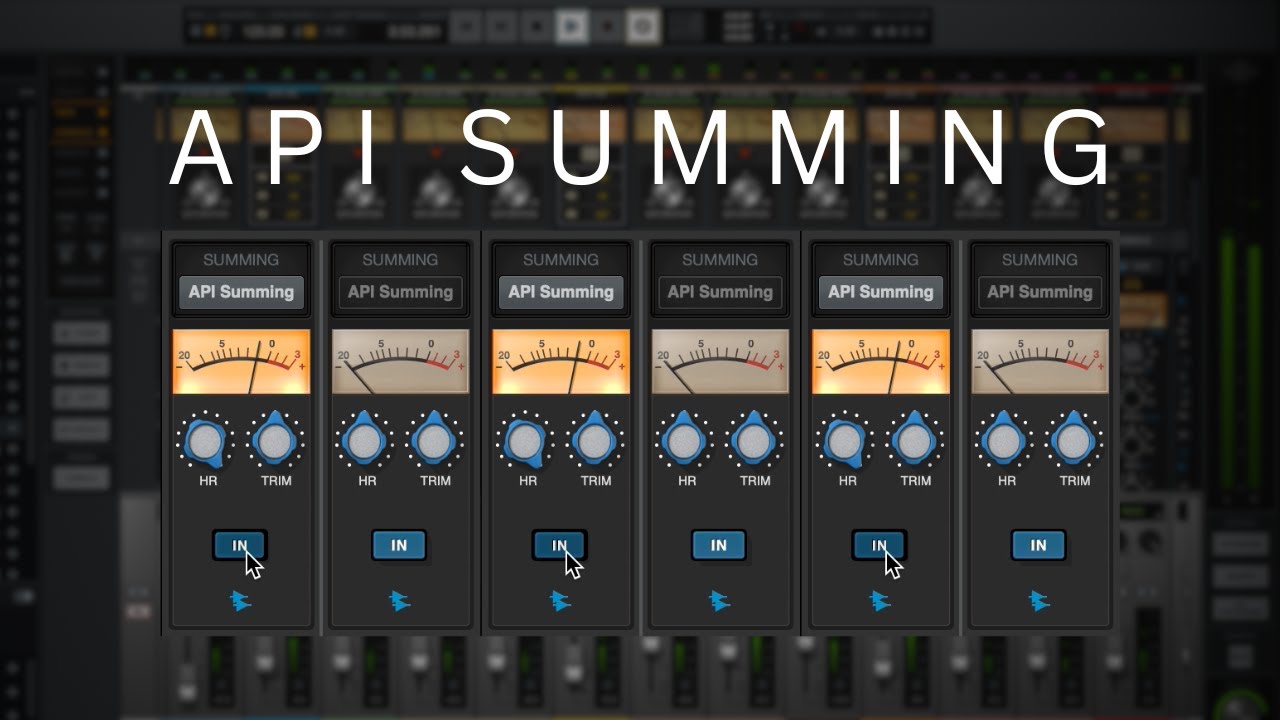Click the unlit VU meter on the sixth strip
Viewport: 1280px width, 720px height.
pos(1040,362)
